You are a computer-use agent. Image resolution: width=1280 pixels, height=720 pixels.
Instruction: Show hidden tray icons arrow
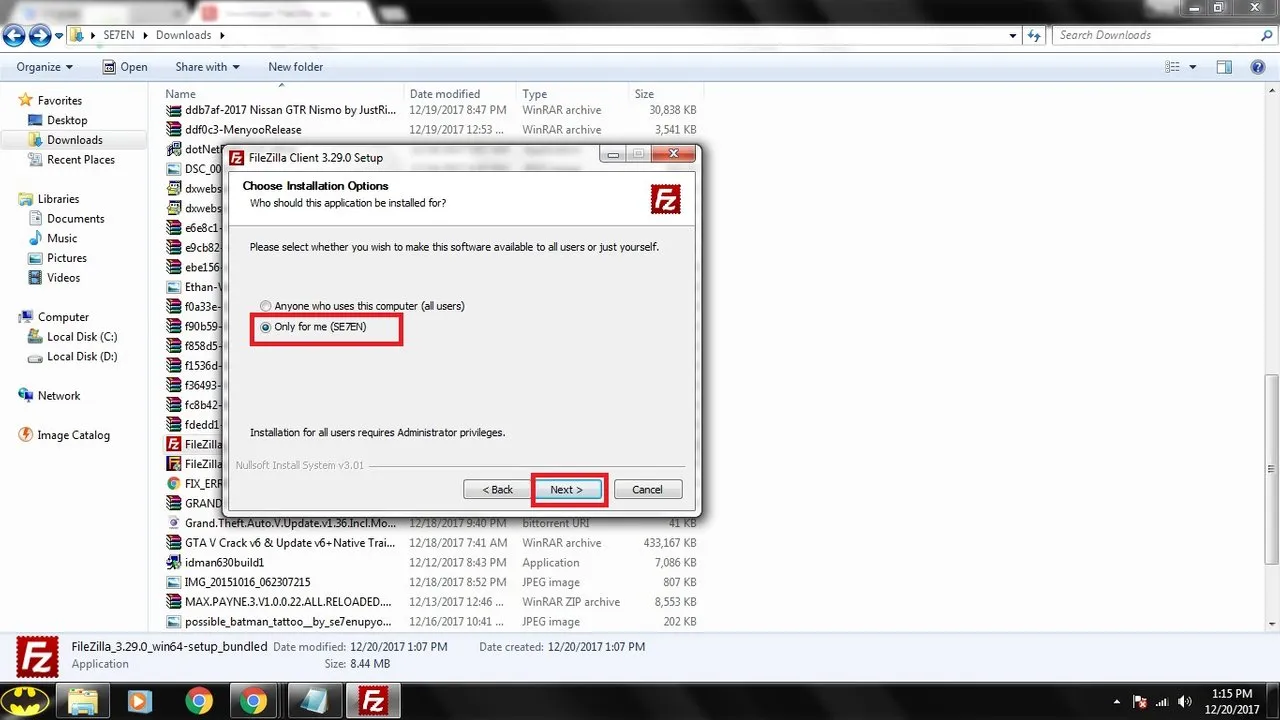(x=1117, y=701)
